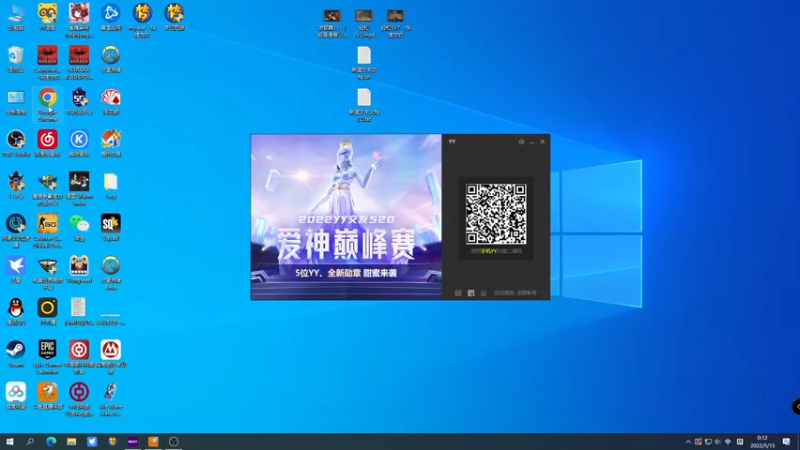Viewport: 800px width, 450px height.
Task: Open the mp4 video file thumbnail
Action: click(x=364, y=23)
